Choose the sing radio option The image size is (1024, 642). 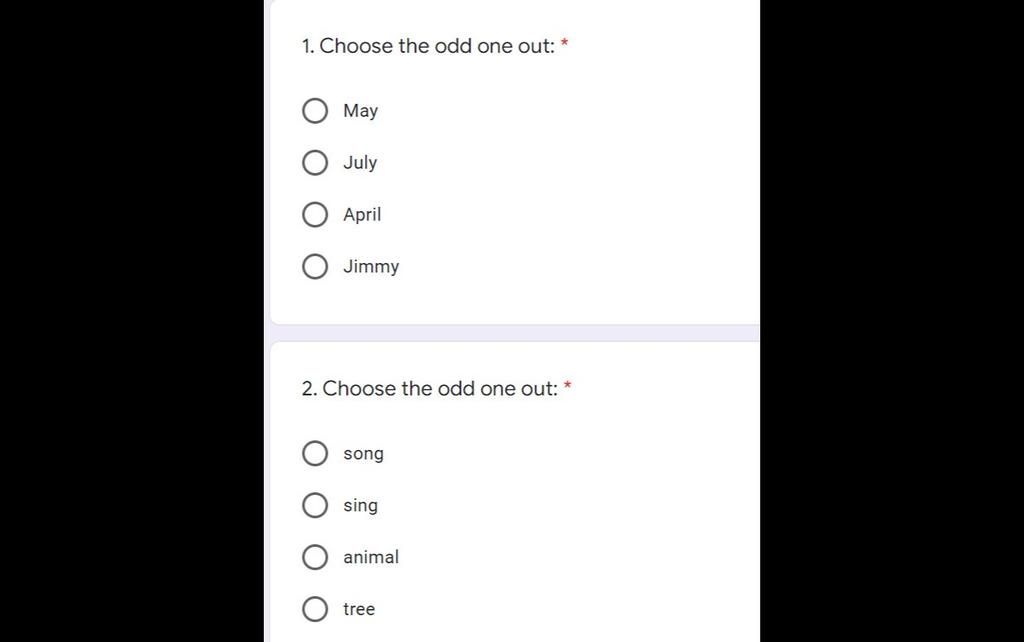coord(315,506)
